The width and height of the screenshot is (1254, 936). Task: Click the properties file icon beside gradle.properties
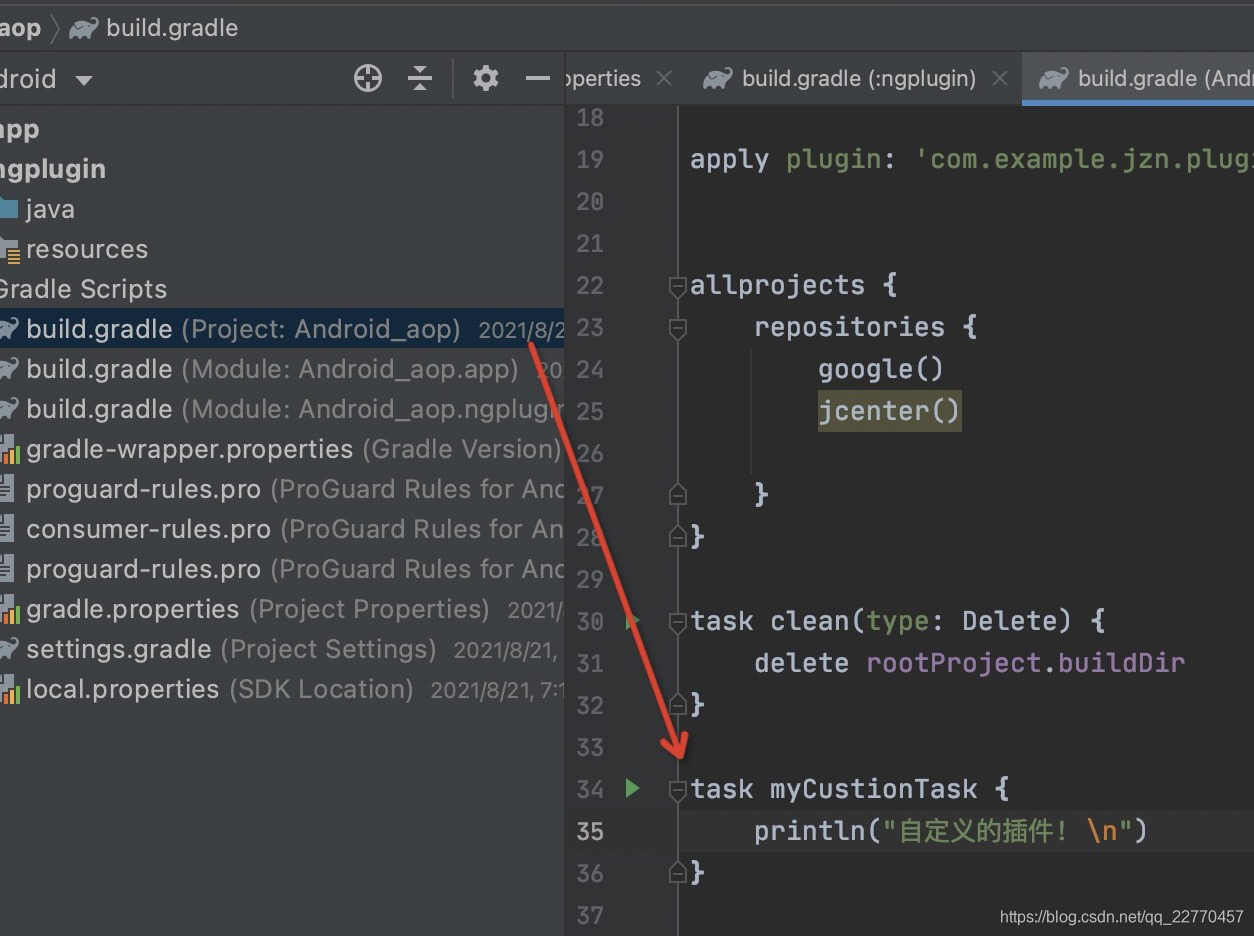[12, 609]
